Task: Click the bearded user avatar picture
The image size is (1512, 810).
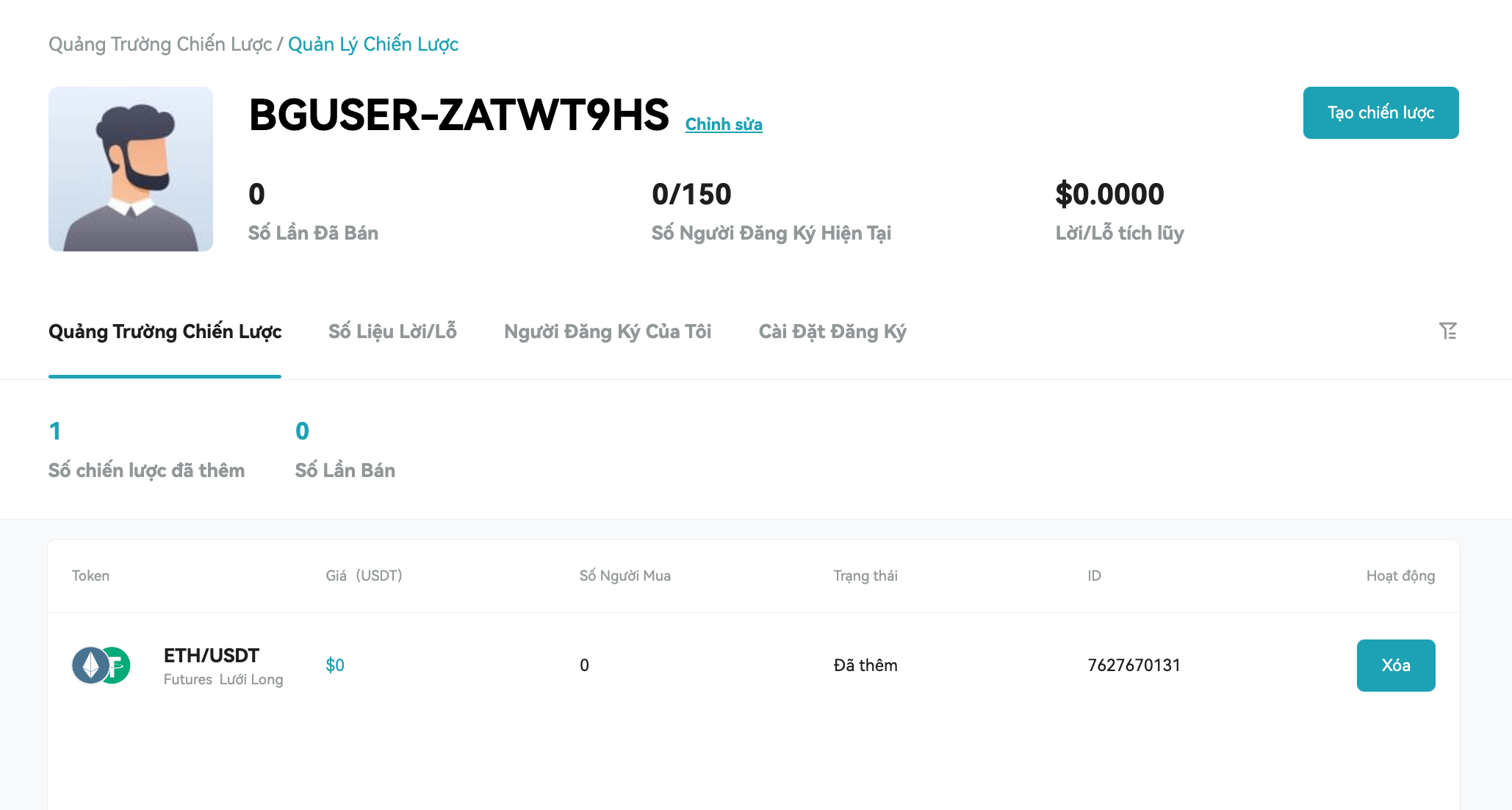Action: pos(131,169)
